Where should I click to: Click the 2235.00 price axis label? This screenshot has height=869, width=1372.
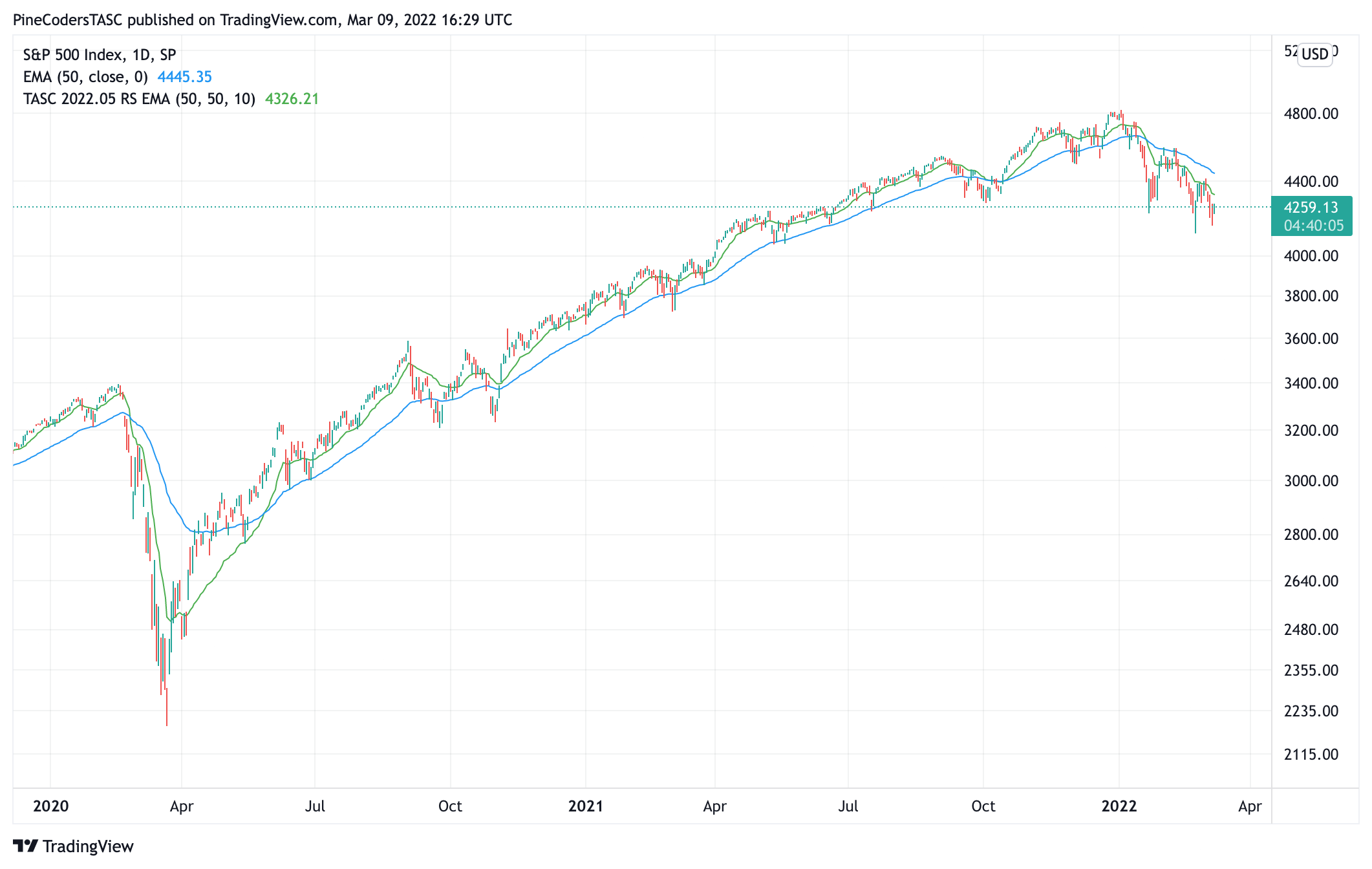[x=1311, y=711]
